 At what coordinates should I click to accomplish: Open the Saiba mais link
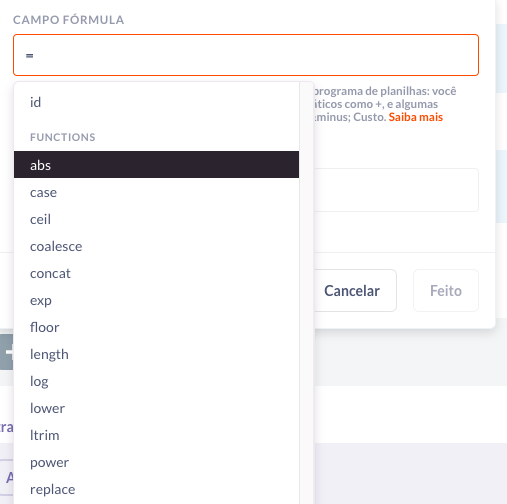point(416,117)
